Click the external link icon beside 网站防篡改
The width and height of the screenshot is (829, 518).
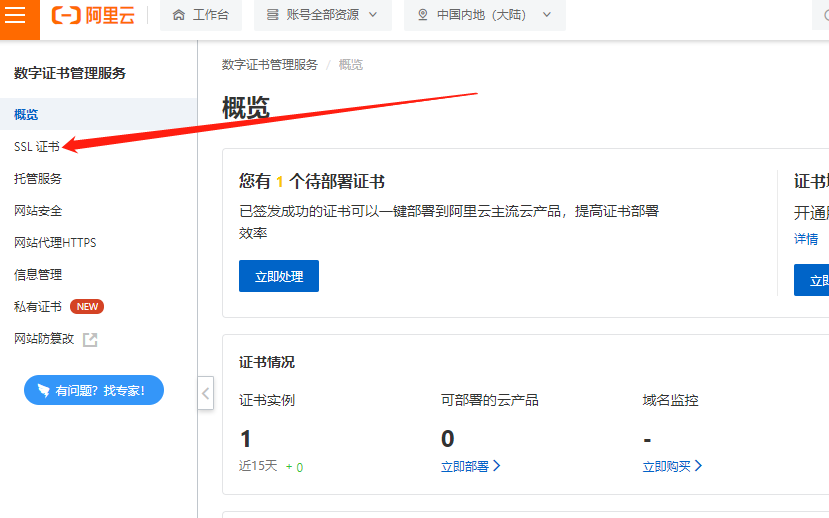pyautogui.click(x=90, y=339)
